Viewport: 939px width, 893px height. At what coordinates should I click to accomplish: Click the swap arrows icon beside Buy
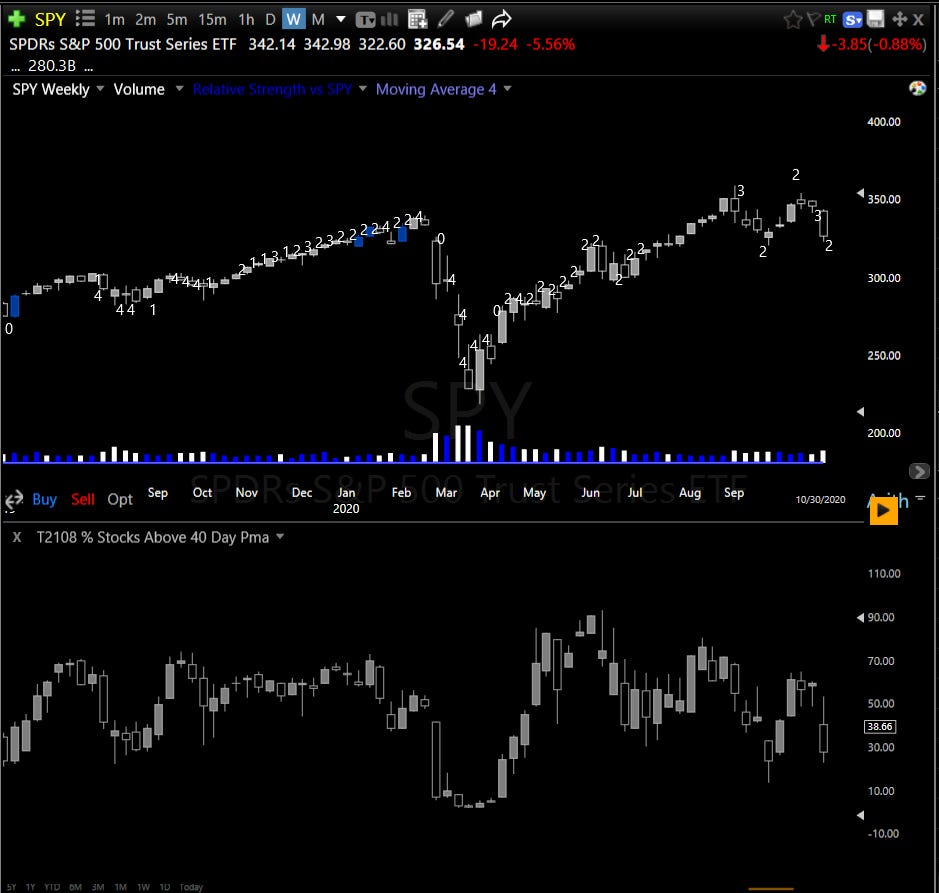14,499
